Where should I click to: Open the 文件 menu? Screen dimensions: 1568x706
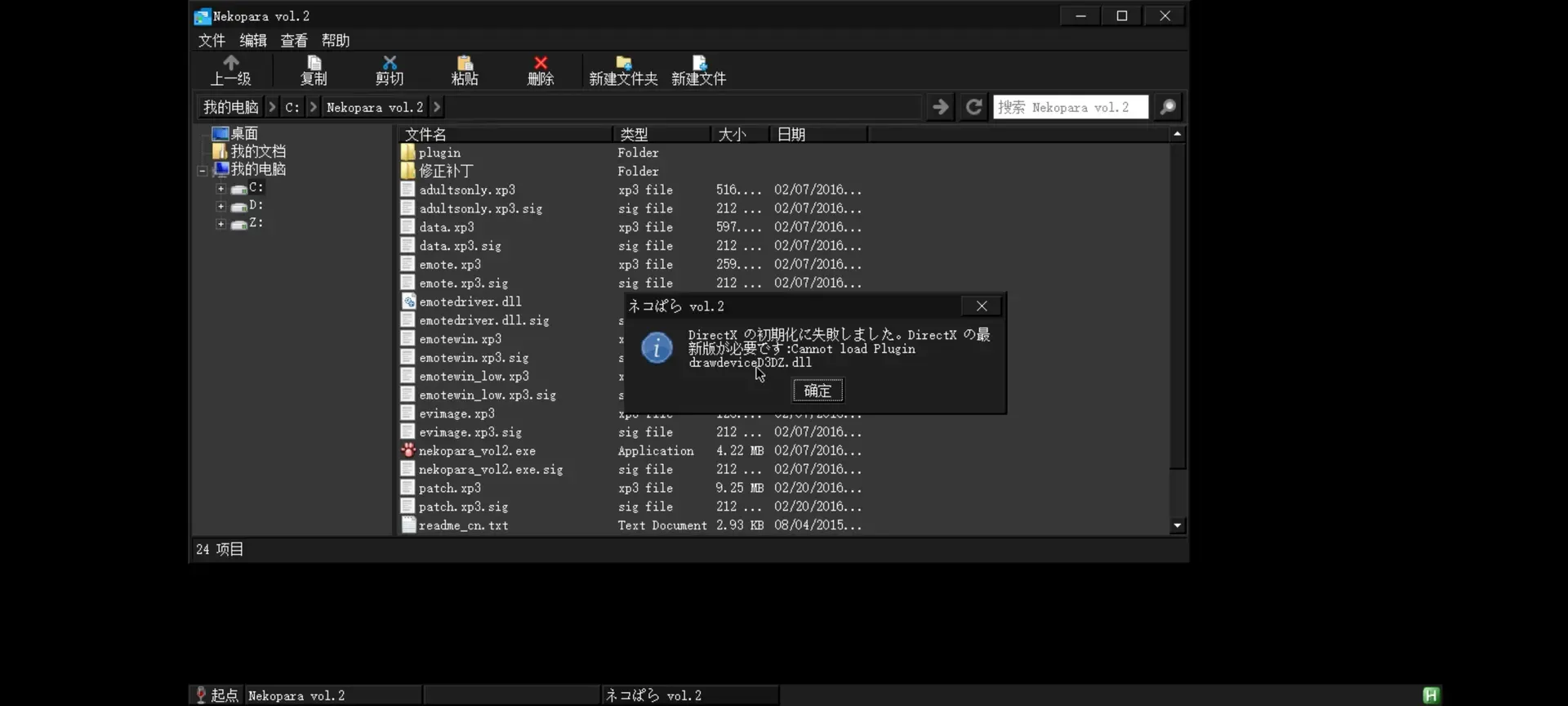click(x=212, y=40)
